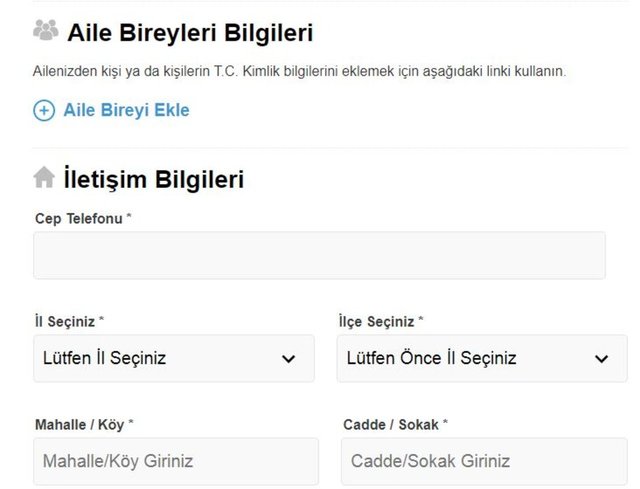The height and width of the screenshot is (489, 640).
Task: Click the home icon beside İletişim Bilgileri
Action: coord(44,178)
